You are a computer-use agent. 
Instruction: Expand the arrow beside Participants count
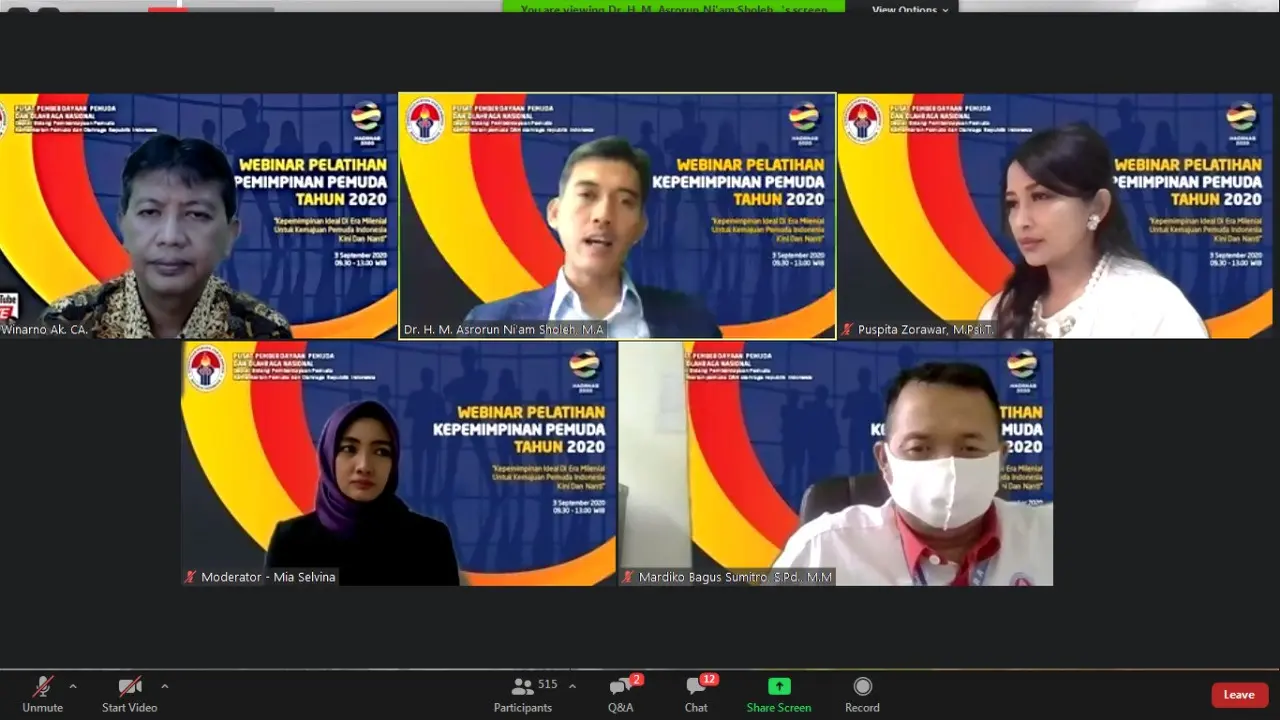[572, 686]
